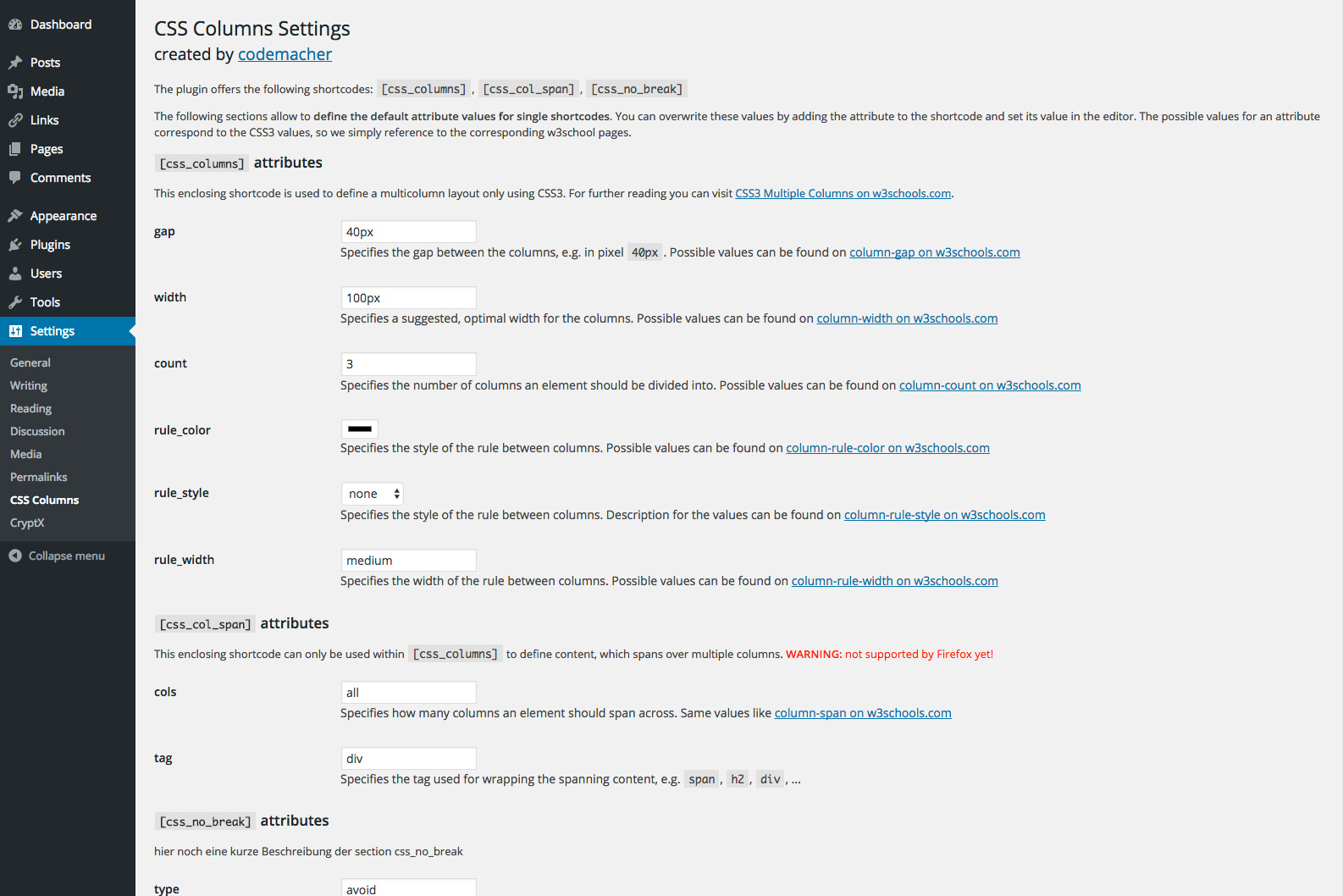Click the 'CSS Columns Settings' page heading
1343x896 pixels.
tap(252, 28)
